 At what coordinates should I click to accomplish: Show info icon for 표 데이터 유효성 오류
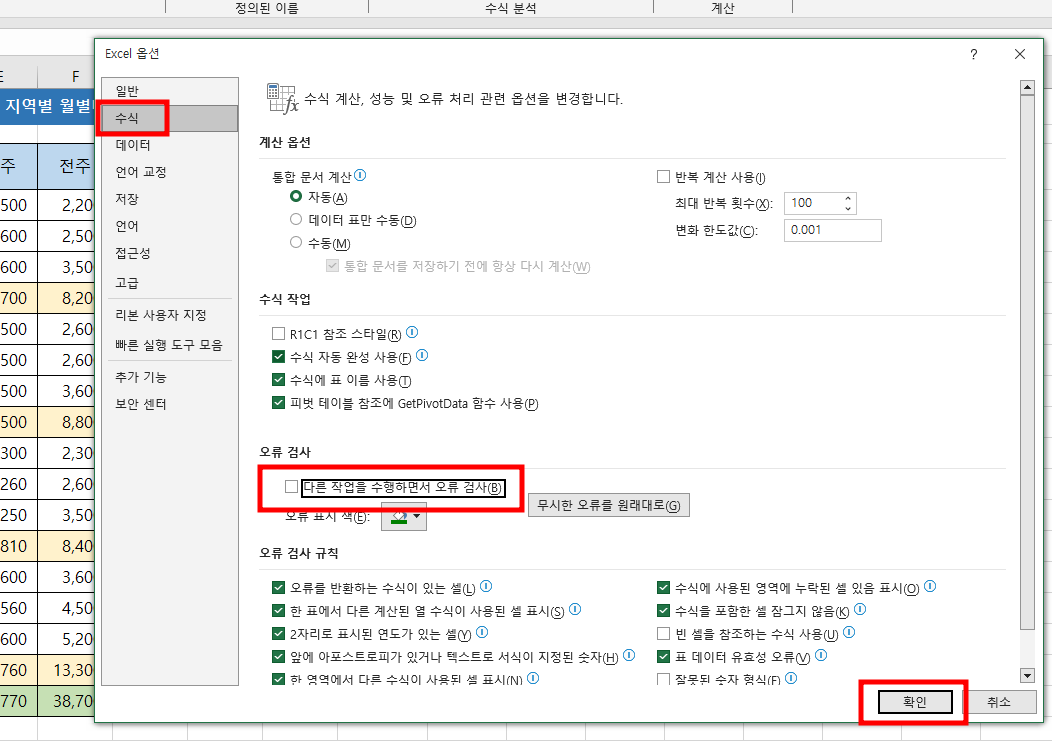coord(821,655)
